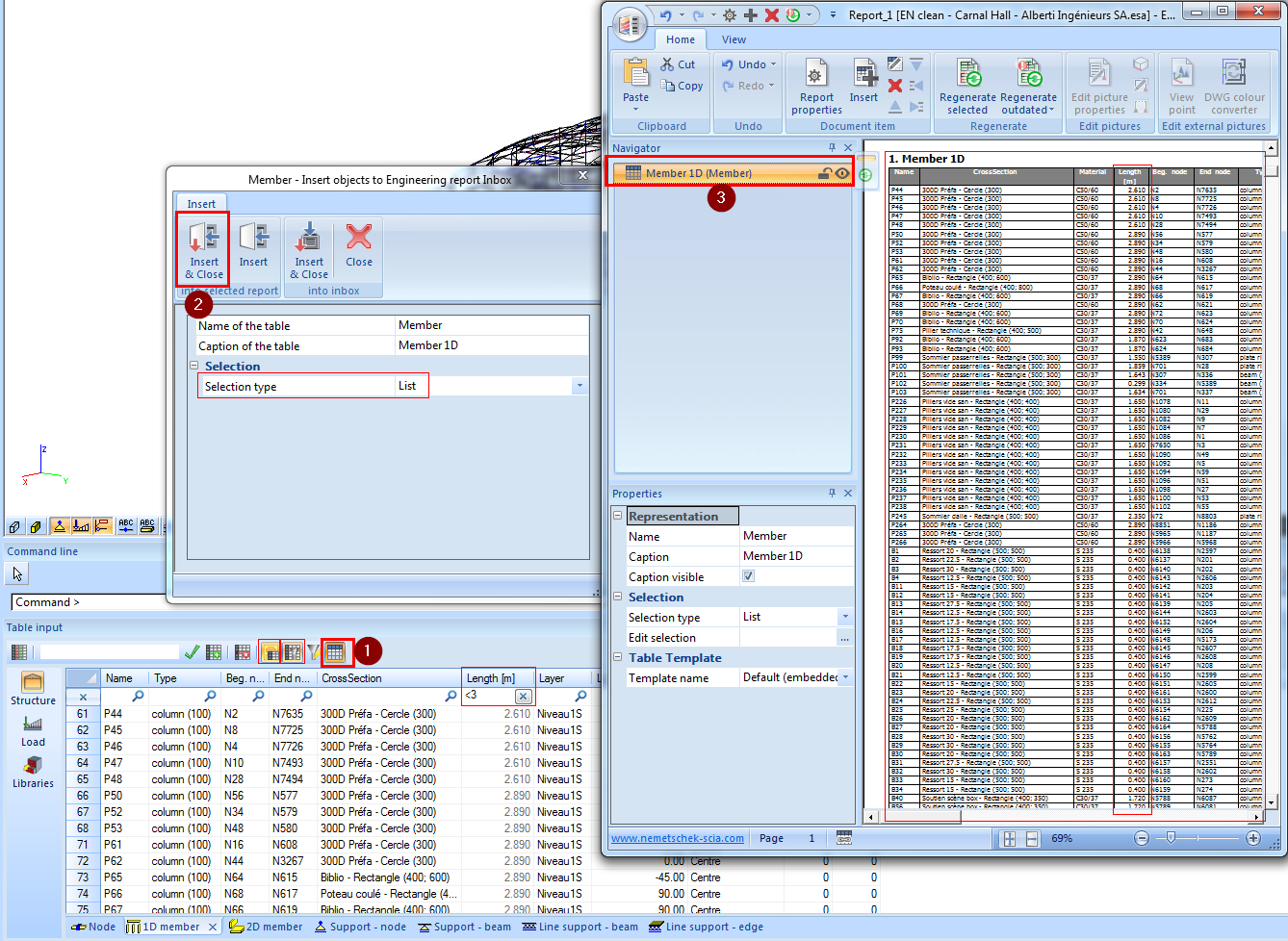Open the Libraries category in Table input
The width and height of the screenshot is (1288, 941).
click(33, 772)
